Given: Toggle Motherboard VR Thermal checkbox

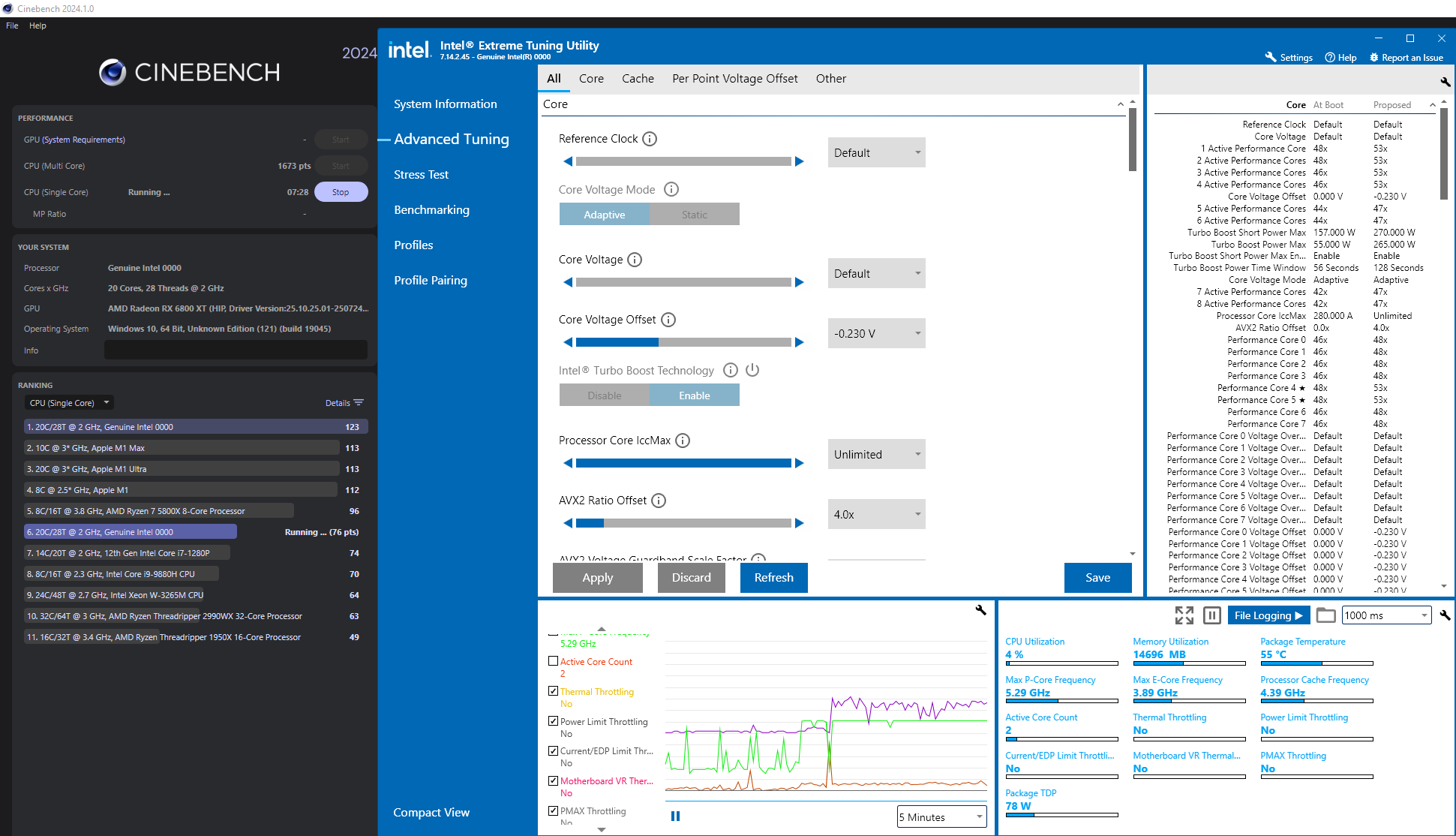Looking at the screenshot, I should (x=553, y=780).
